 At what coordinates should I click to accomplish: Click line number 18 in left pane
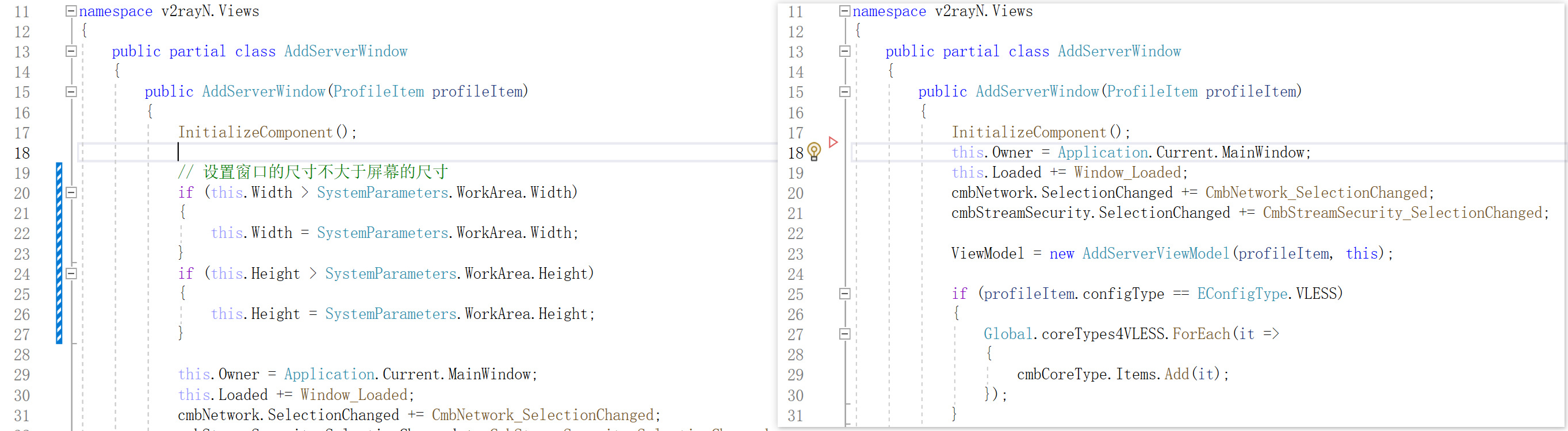[22, 153]
